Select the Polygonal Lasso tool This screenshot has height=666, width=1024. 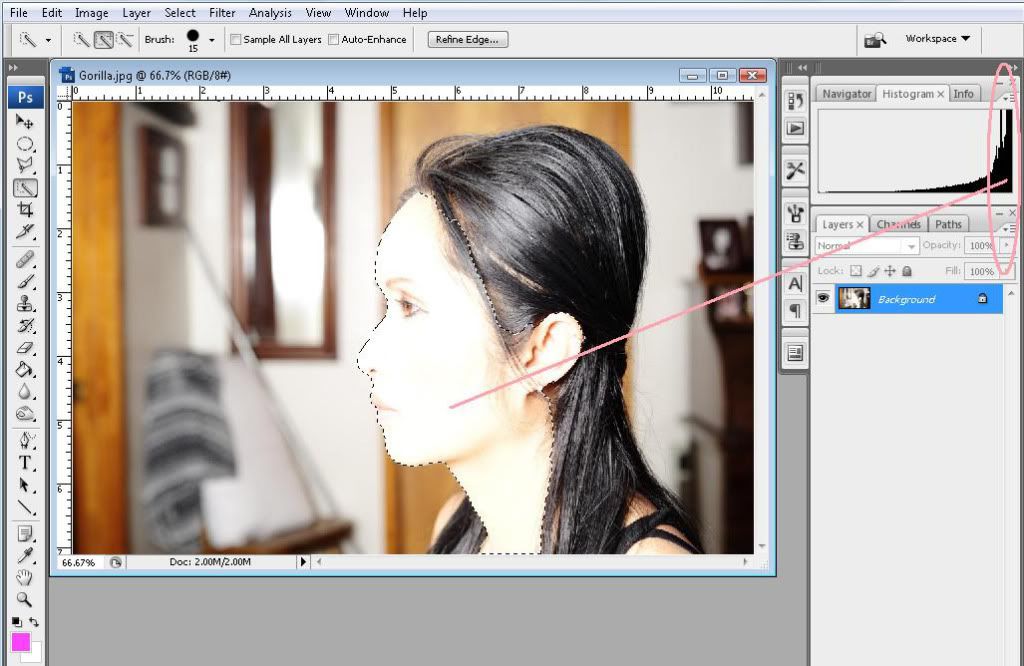coord(25,166)
